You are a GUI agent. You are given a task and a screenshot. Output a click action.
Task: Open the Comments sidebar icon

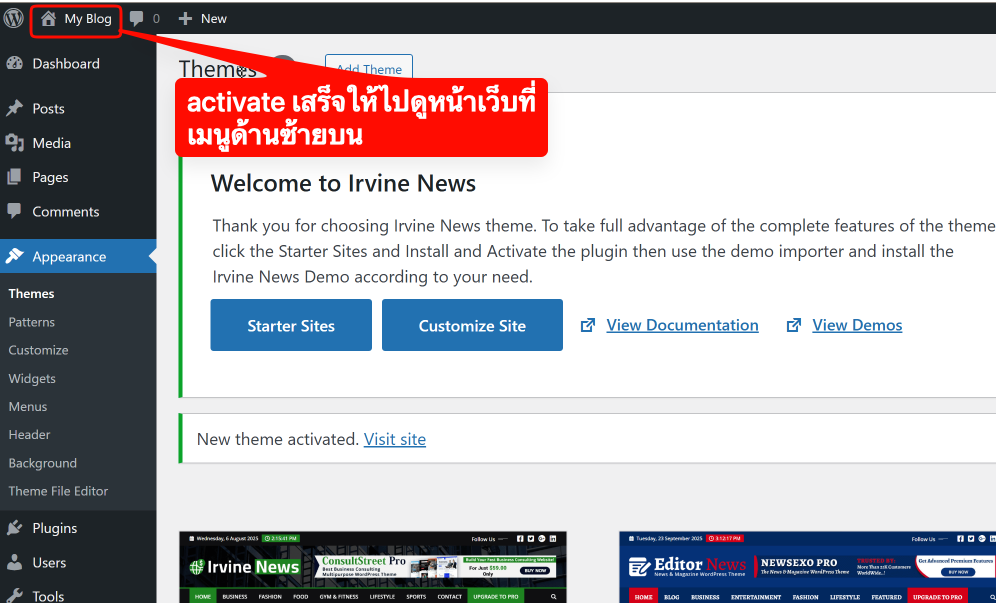click(15, 211)
